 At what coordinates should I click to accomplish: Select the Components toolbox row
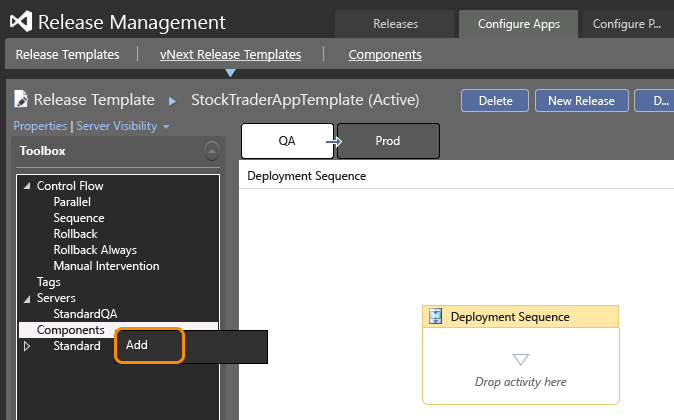pyautogui.click(x=118, y=330)
